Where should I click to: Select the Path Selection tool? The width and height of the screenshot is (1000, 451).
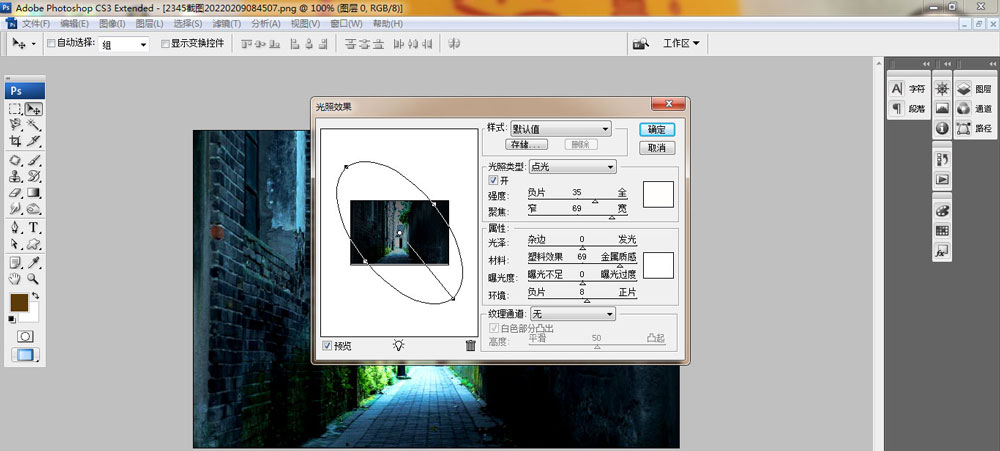[16, 244]
